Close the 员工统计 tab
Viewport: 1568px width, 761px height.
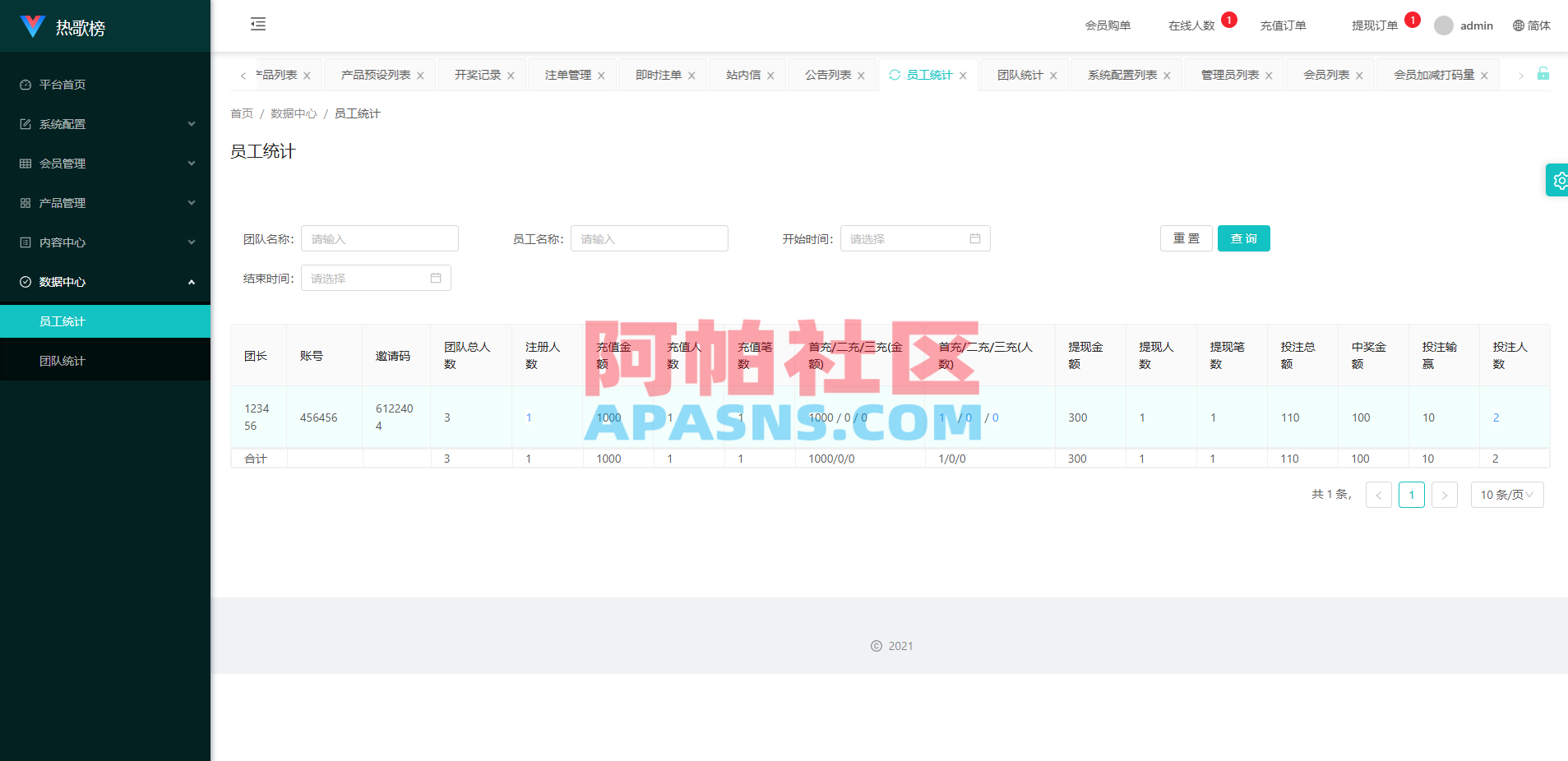pyautogui.click(x=963, y=76)
